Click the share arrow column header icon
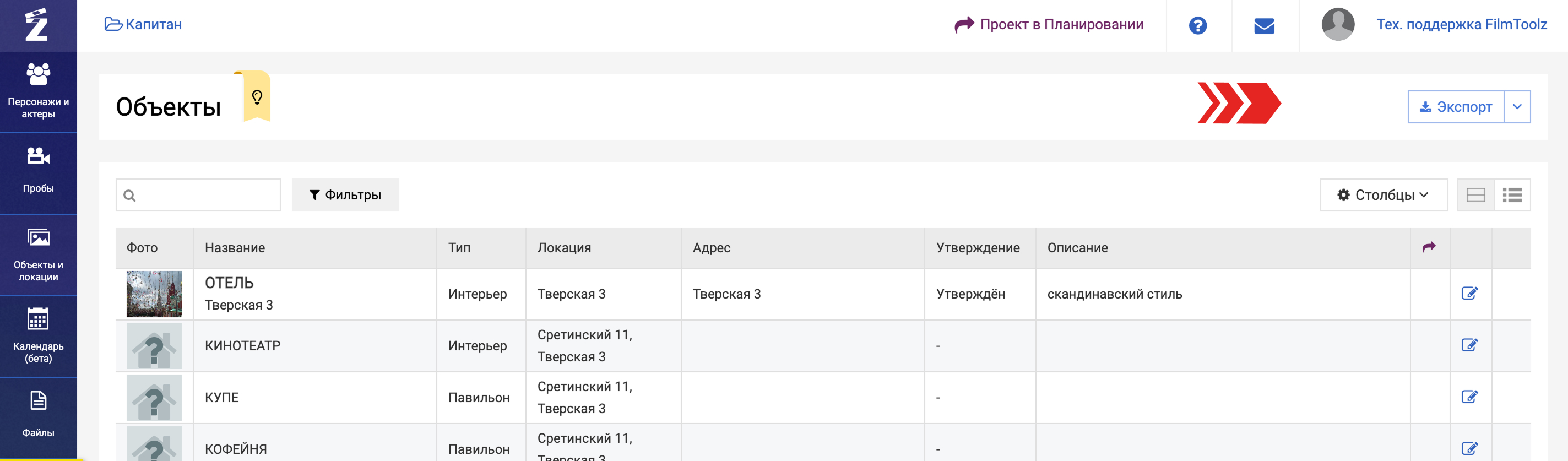This screenshot has width=1568, height=461. [x=1429, y=247]
